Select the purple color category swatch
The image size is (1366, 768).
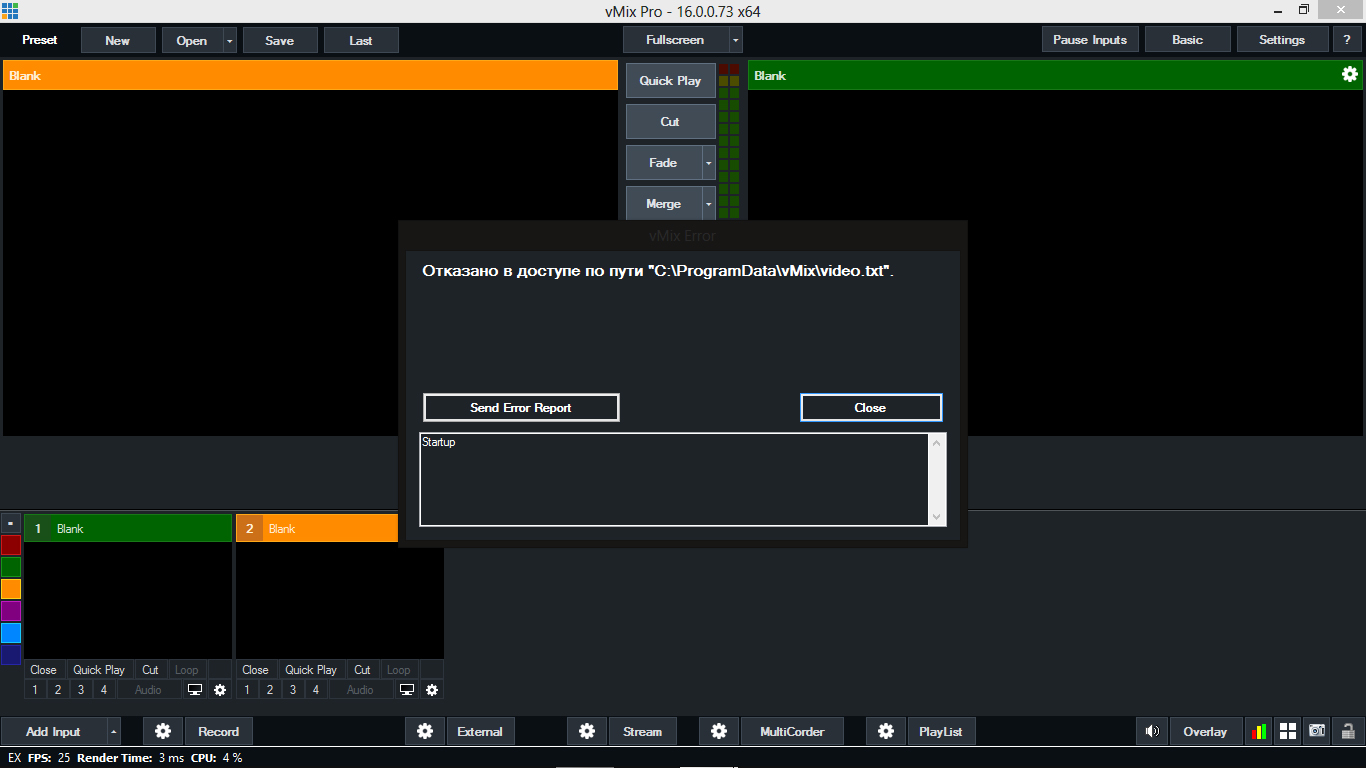(x=11, y=611)
